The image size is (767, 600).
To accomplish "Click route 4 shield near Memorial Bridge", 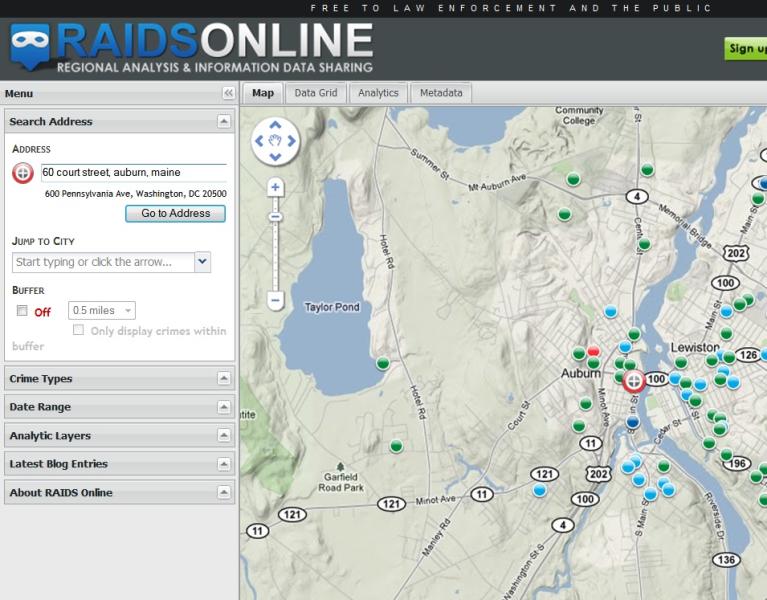I will pos(637,197).
